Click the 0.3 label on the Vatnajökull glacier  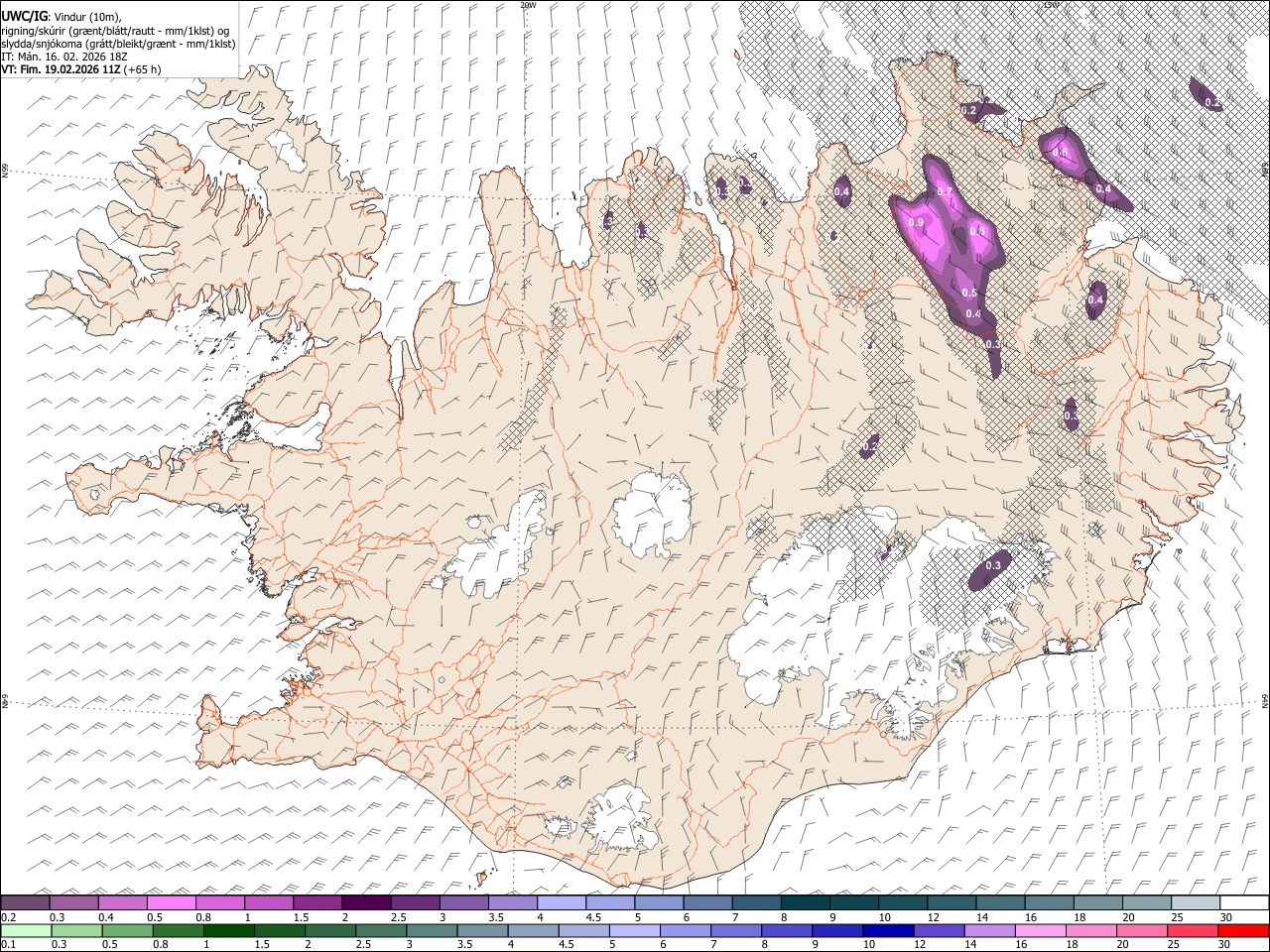click(992, 565)
